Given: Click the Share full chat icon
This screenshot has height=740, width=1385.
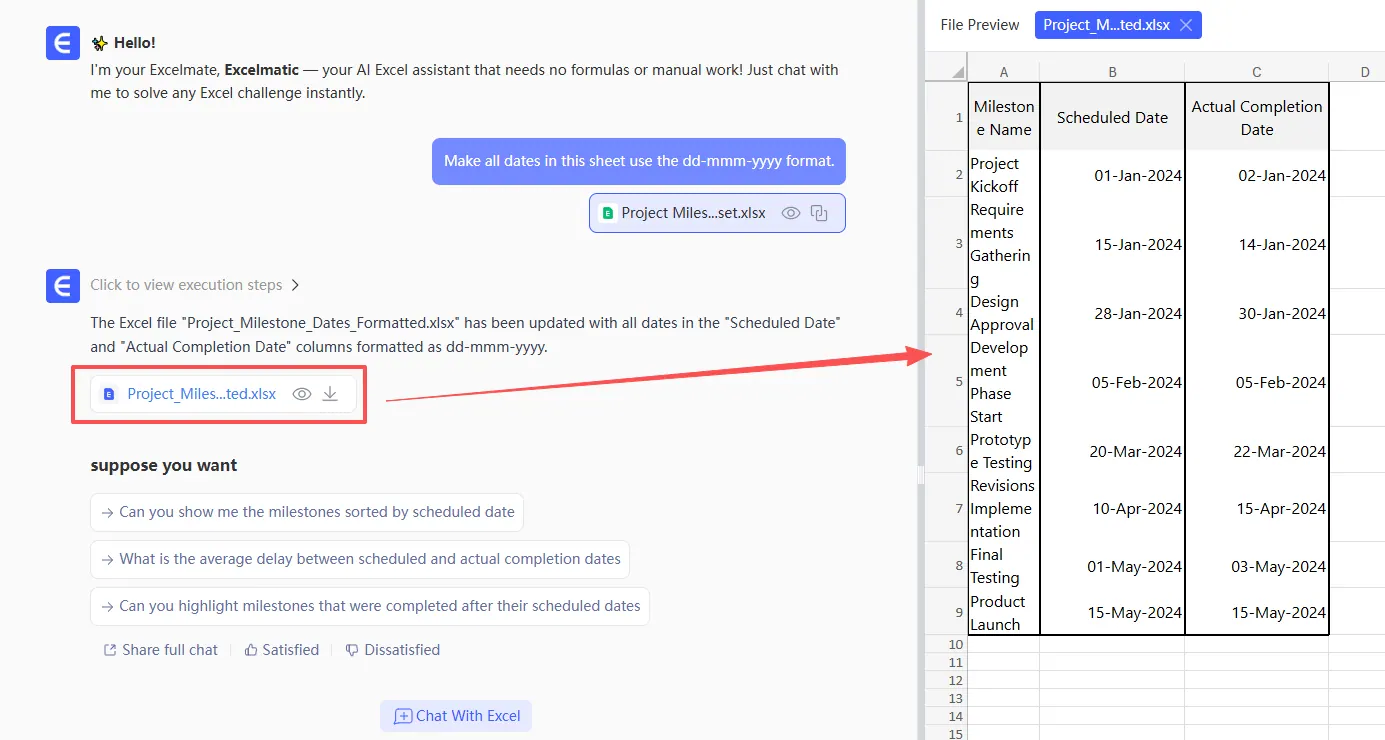Looking at the screenshot, I should pyautogui.click(x=110, y=650).
